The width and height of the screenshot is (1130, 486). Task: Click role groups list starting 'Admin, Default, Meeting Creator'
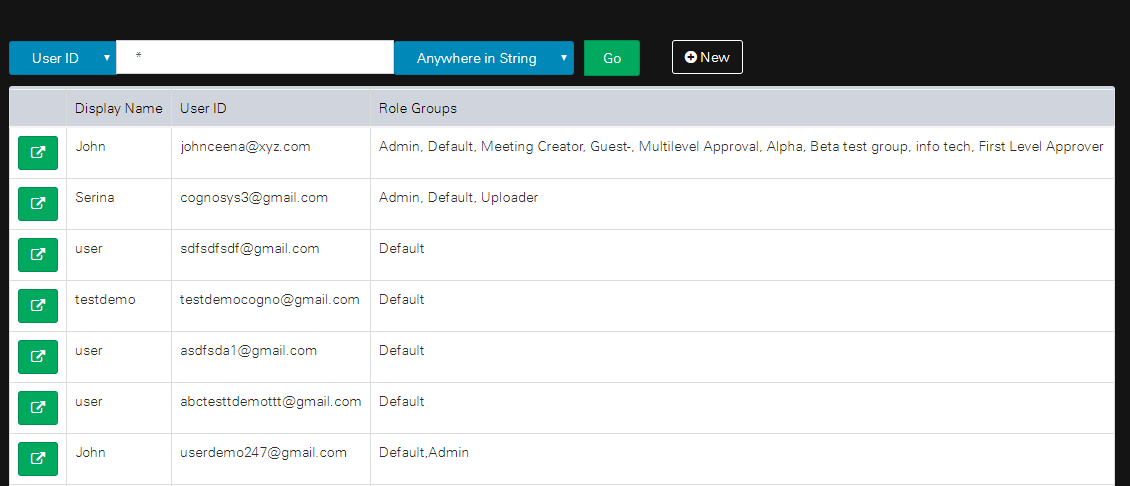pyautogui.click(x=742, y=146)
